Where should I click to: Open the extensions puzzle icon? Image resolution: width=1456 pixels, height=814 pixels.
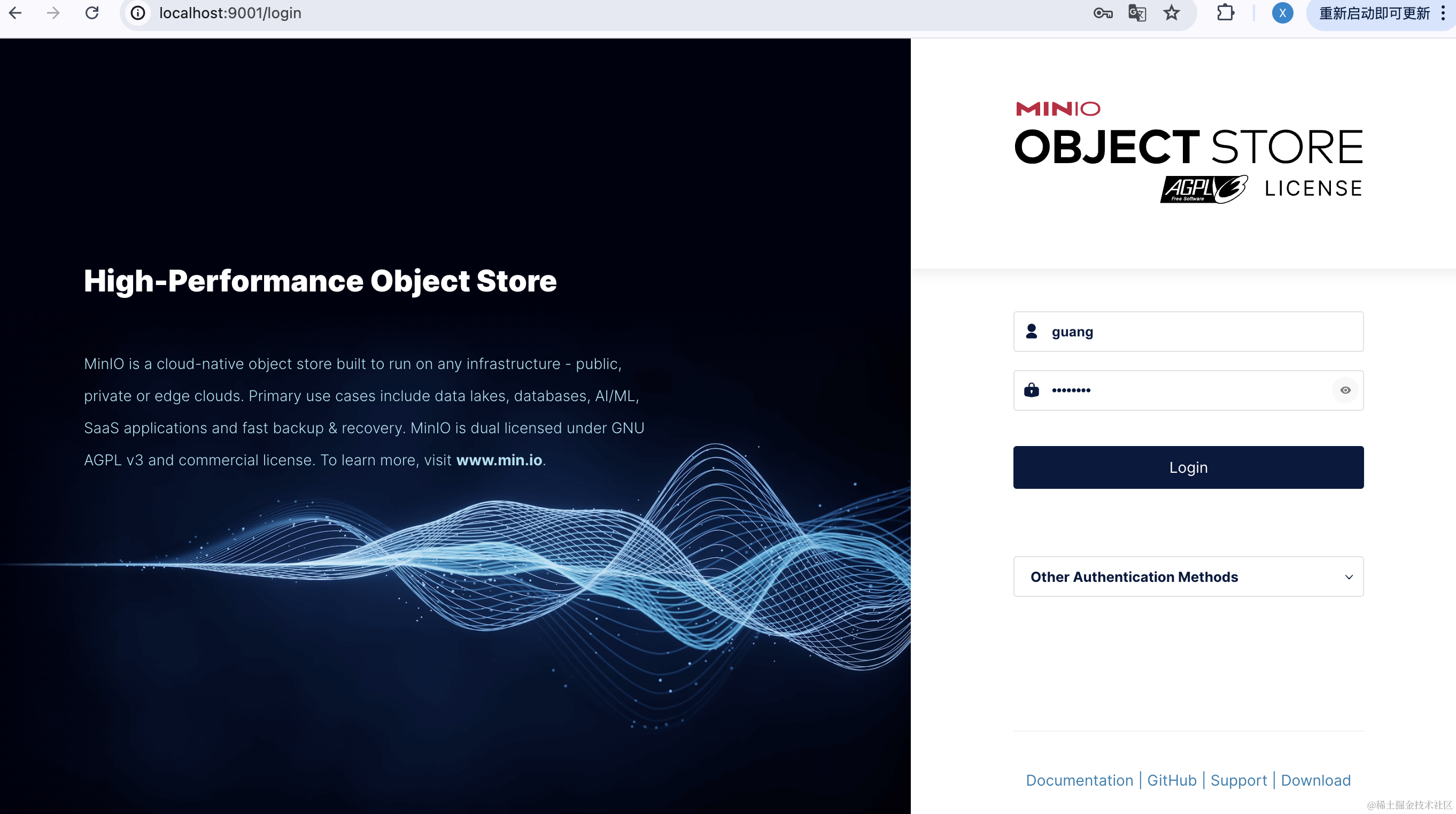click(x=1225, y=13)
